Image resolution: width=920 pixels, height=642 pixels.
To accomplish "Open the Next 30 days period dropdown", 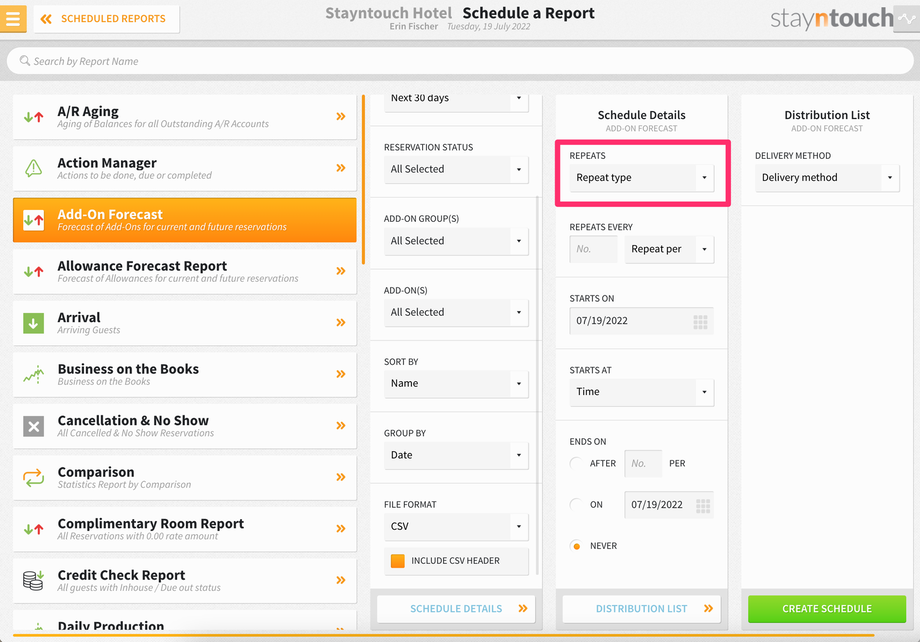I will 456,101.
